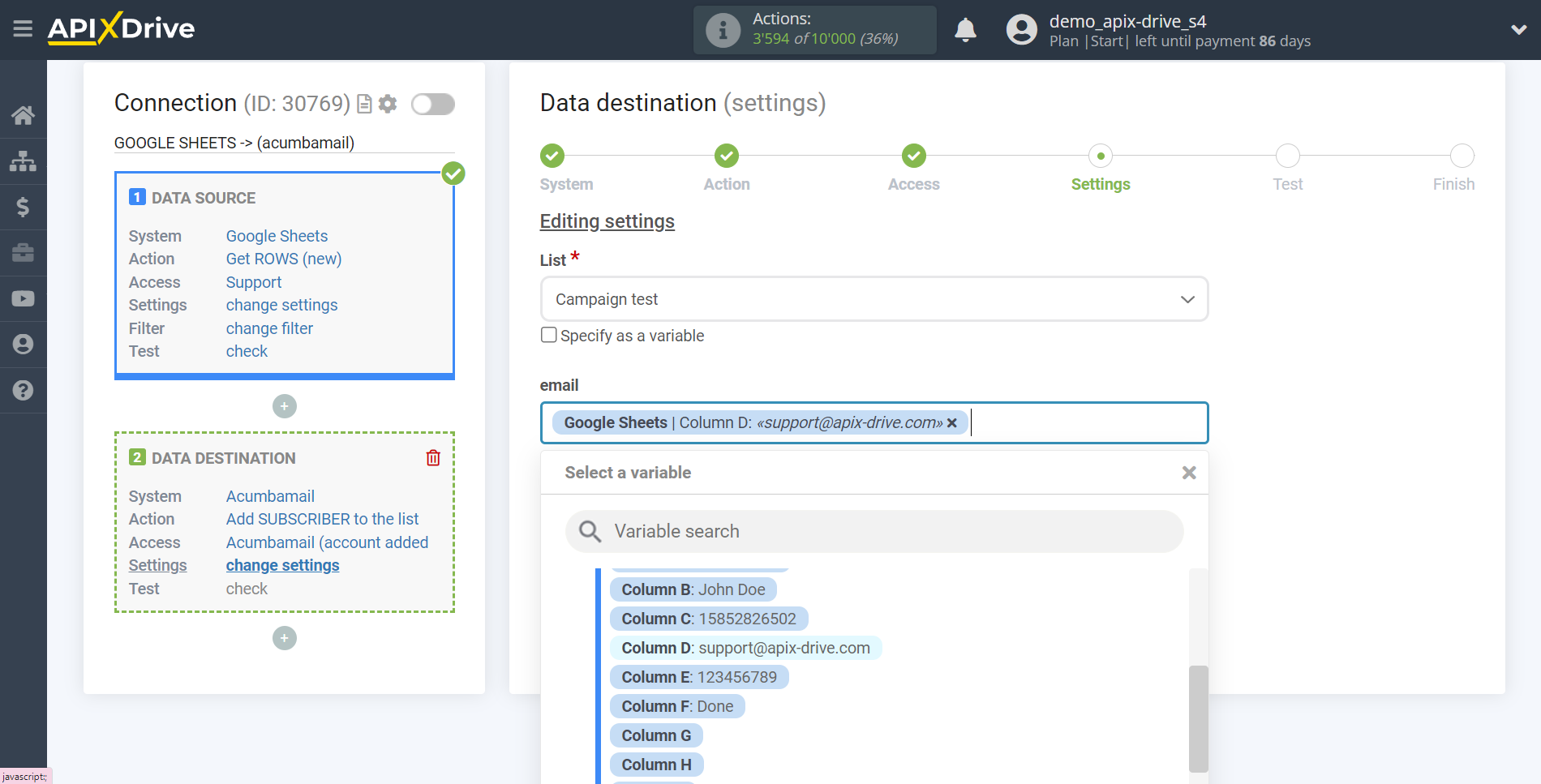
Task: Select variable Column C: 15852826502
Action: coord(709,619)
